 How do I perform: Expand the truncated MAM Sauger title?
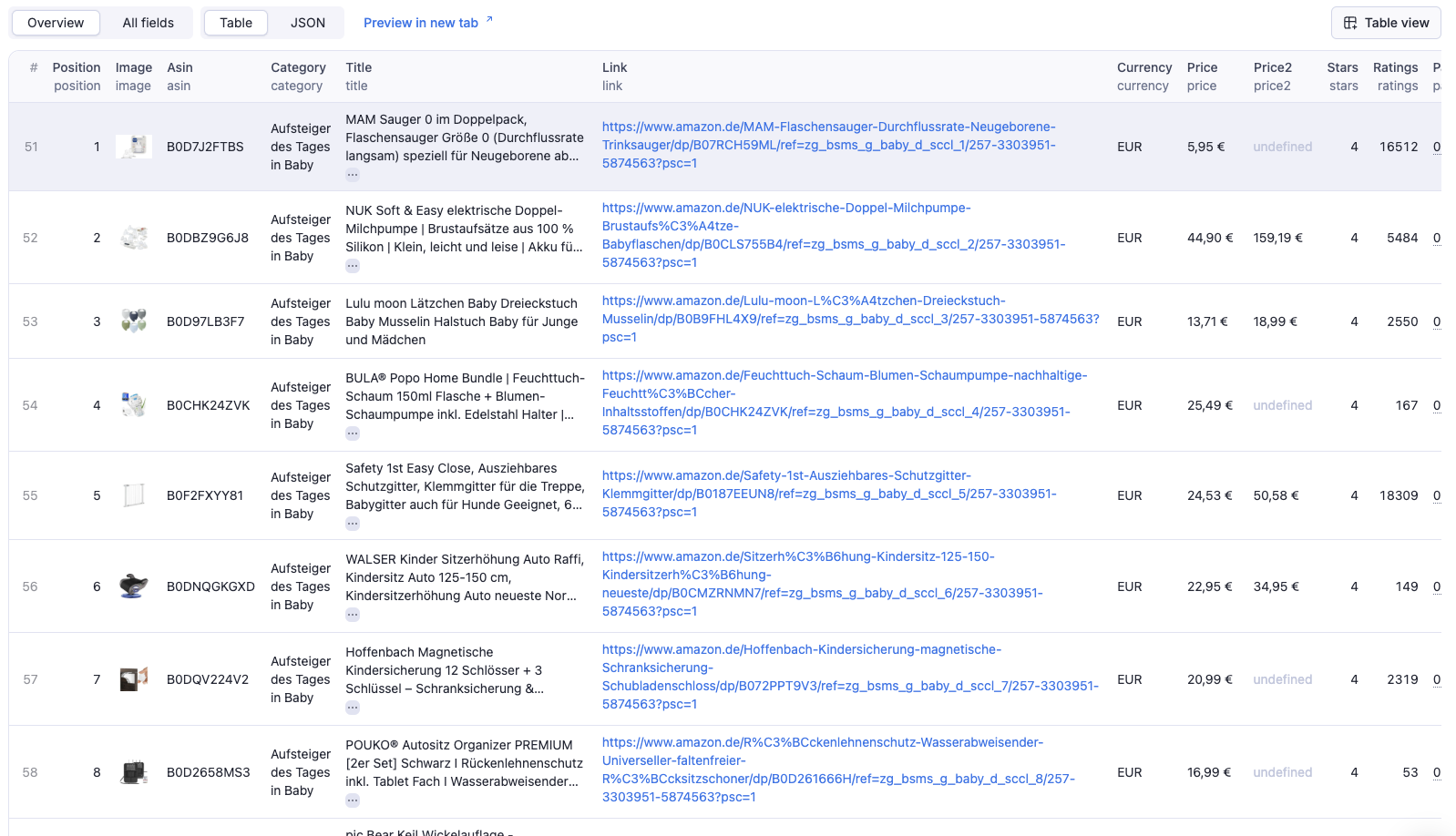(353, 175)
